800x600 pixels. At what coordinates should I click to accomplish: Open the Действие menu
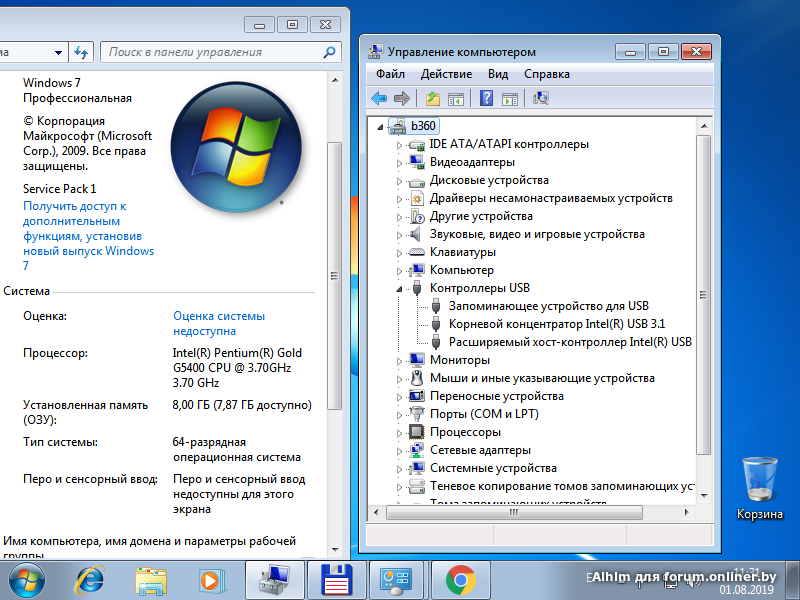click(x=446, y=74)
